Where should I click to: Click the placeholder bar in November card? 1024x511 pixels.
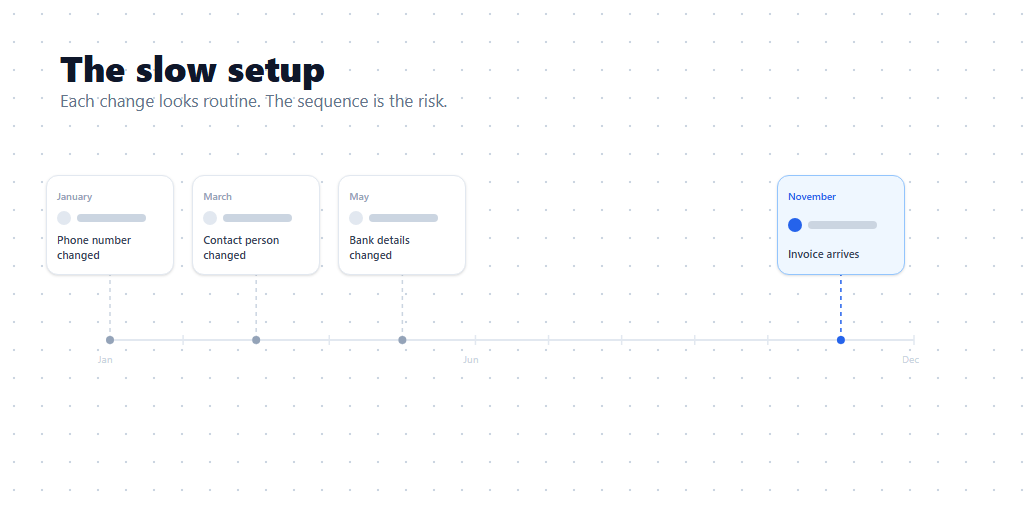[x=842, y=225]
